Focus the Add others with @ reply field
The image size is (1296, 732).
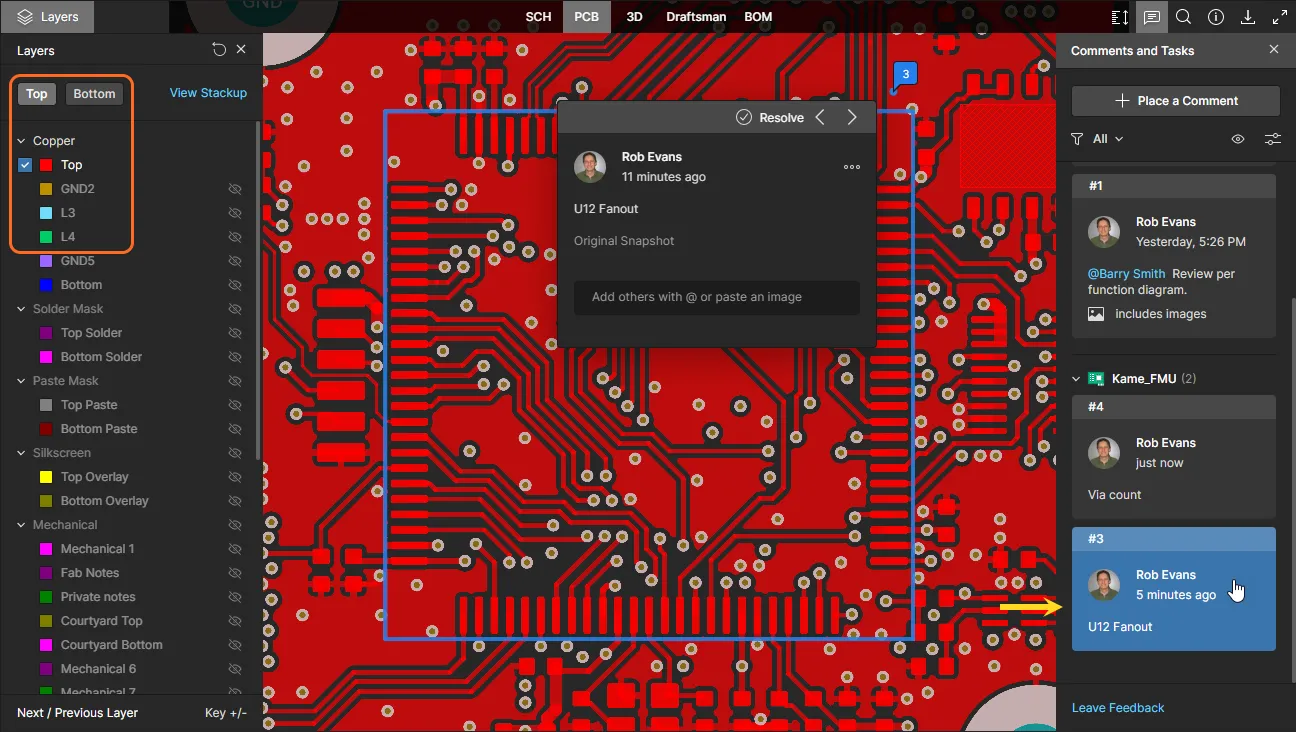(x=717, y=297)
